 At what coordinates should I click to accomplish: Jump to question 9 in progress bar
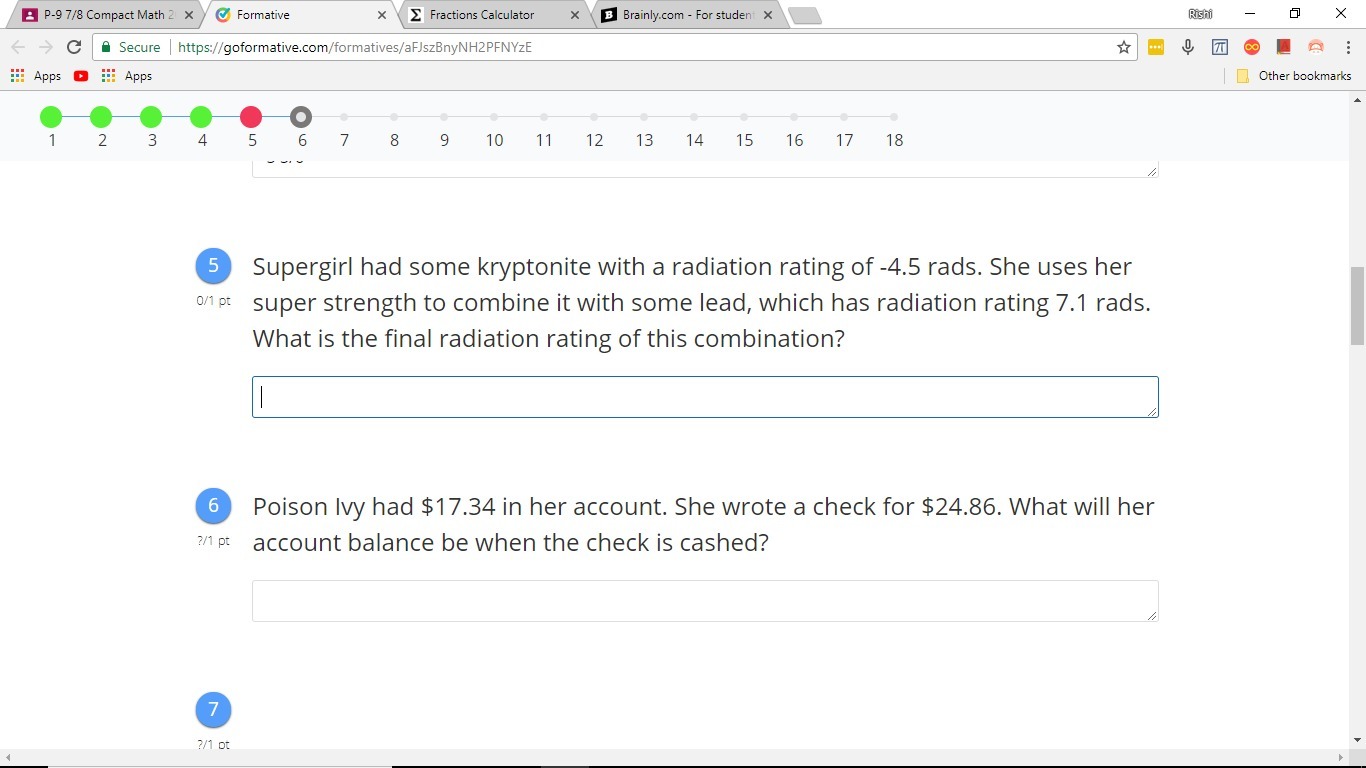coord(444,118)
